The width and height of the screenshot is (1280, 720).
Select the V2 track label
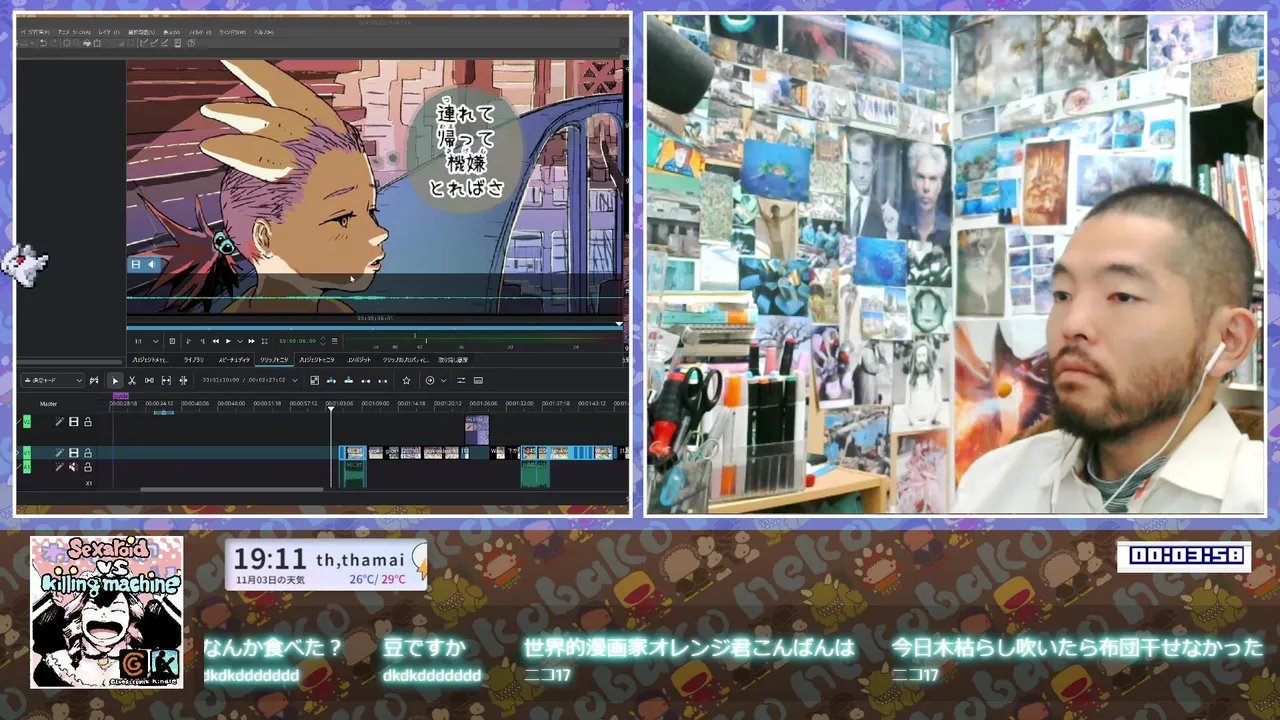click(x=27, y=422)
